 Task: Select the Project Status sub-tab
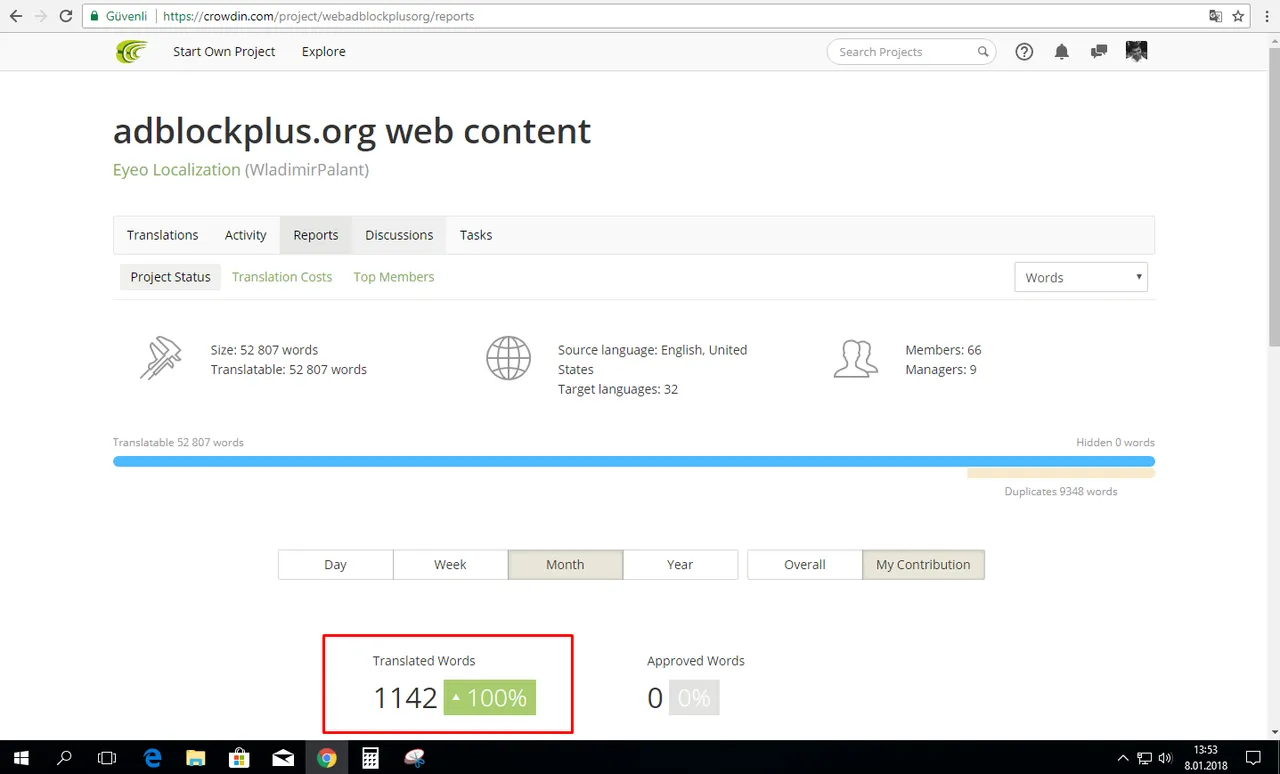coord(170,277)
